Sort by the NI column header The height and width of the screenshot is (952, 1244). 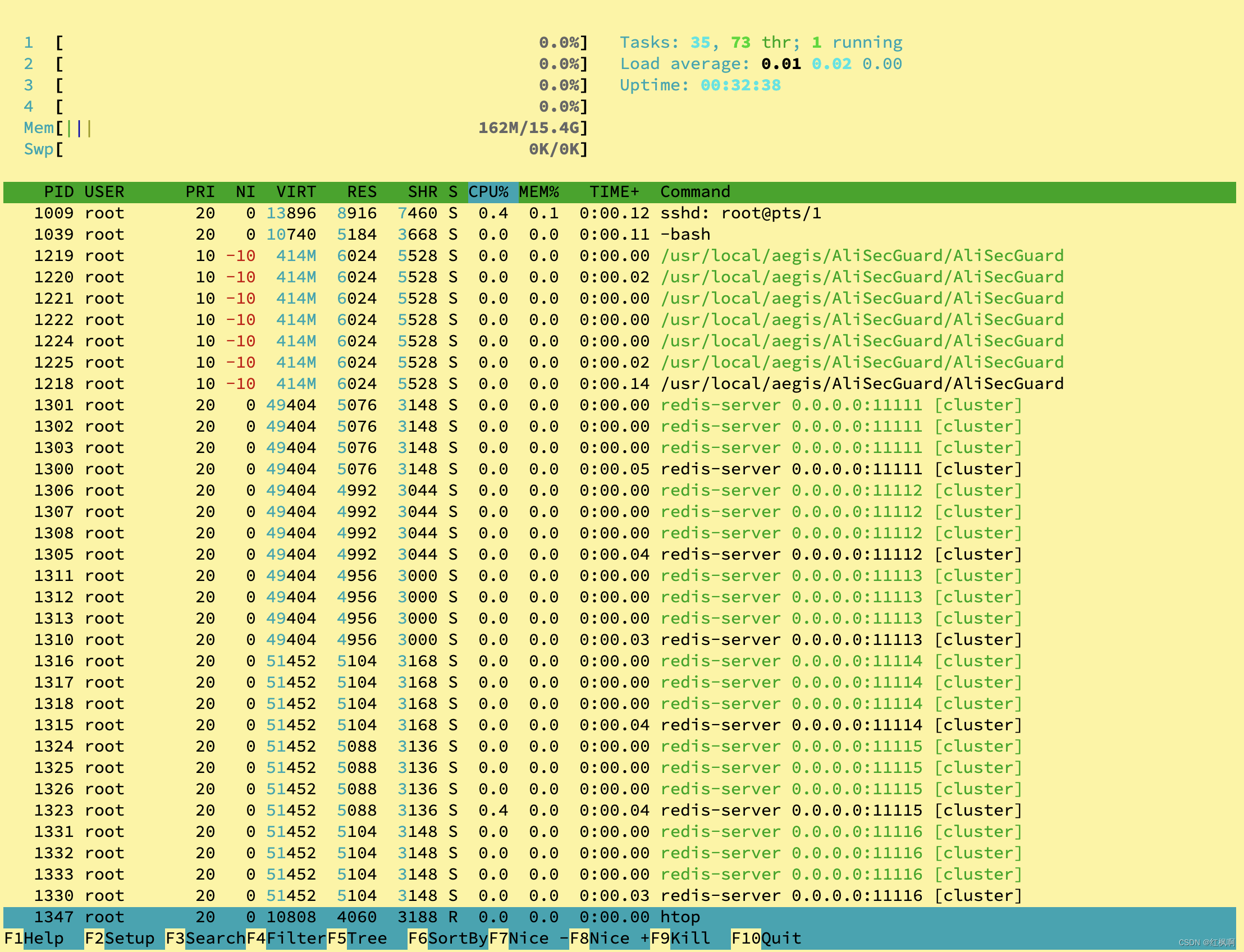click(x=245, y=192)
